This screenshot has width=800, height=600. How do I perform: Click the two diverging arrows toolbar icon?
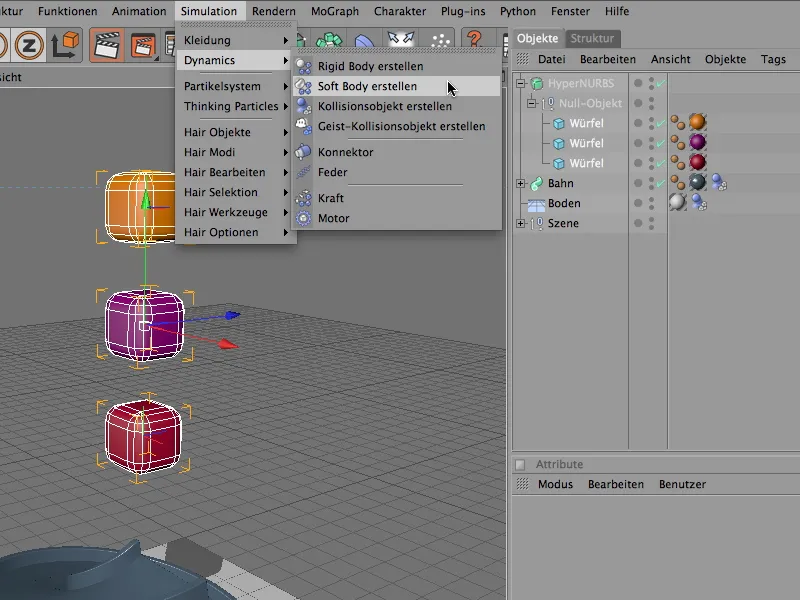(401, 39)
